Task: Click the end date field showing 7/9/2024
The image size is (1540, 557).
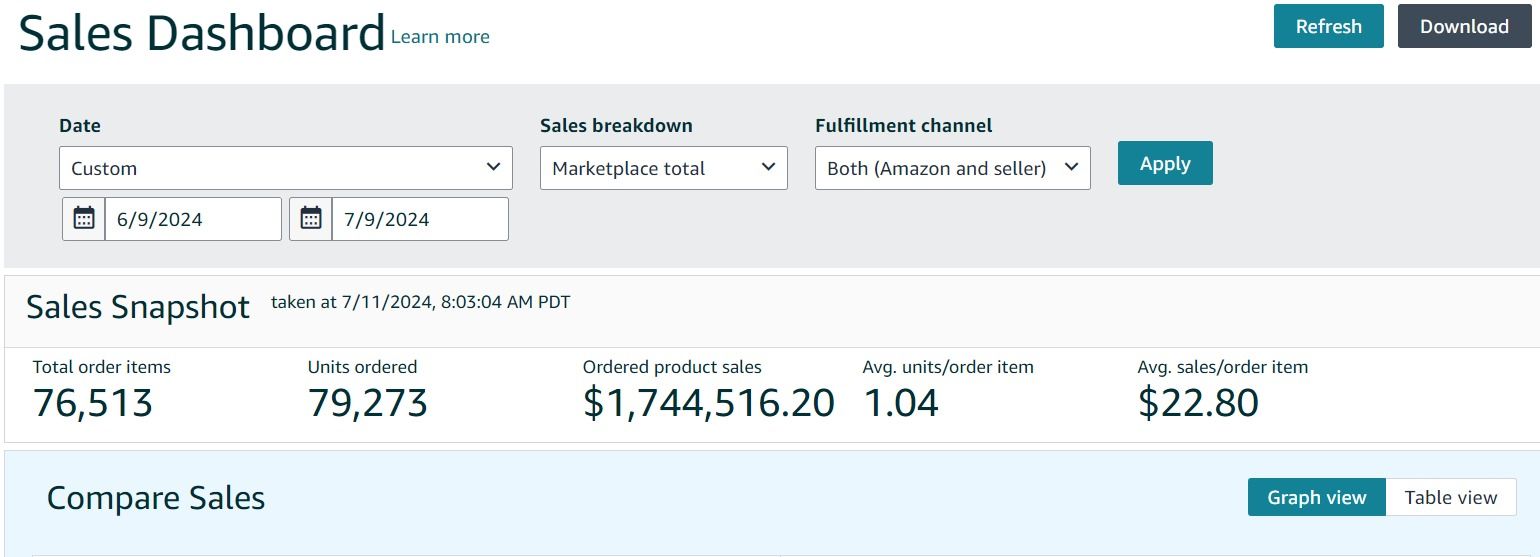Action: (419, 219)
